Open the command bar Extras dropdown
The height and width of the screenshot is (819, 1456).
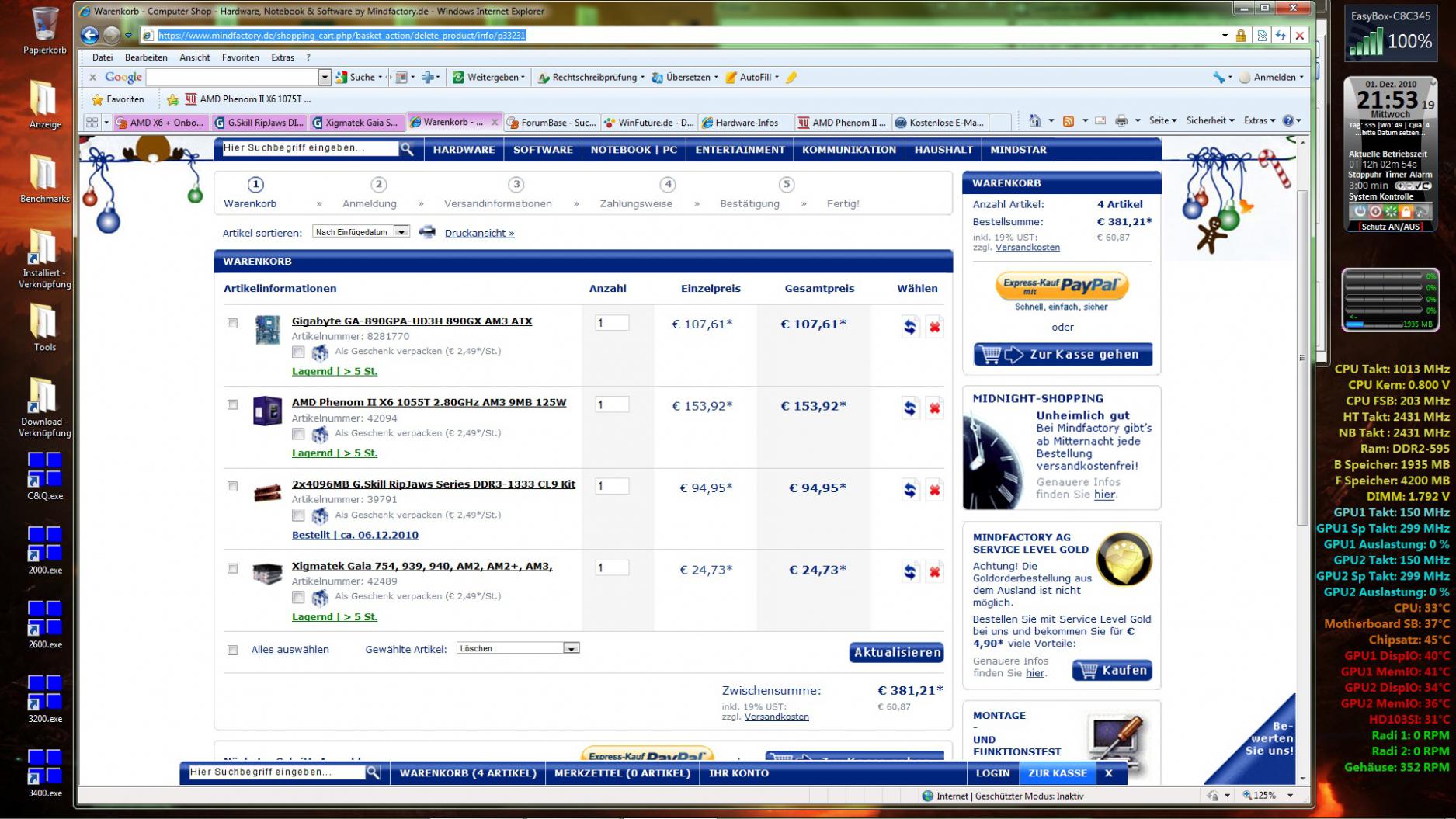pos(1259,120)
